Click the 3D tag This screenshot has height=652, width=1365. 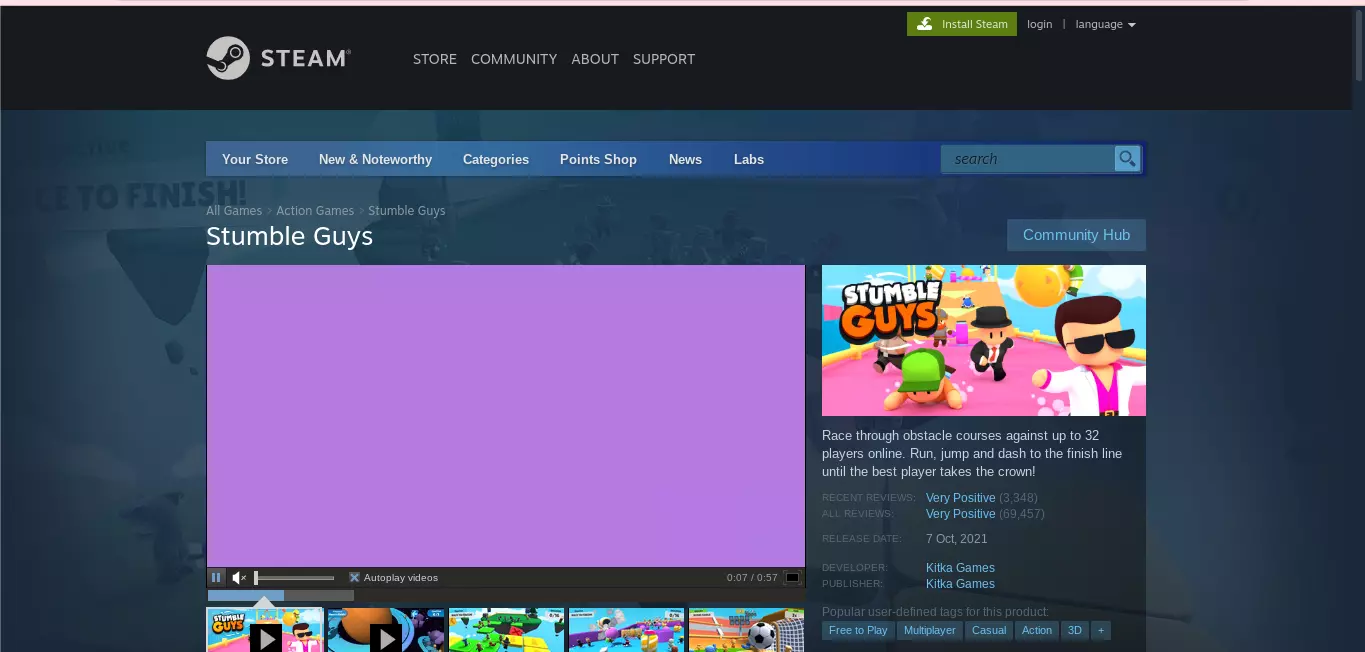[x=1075, y=630]
